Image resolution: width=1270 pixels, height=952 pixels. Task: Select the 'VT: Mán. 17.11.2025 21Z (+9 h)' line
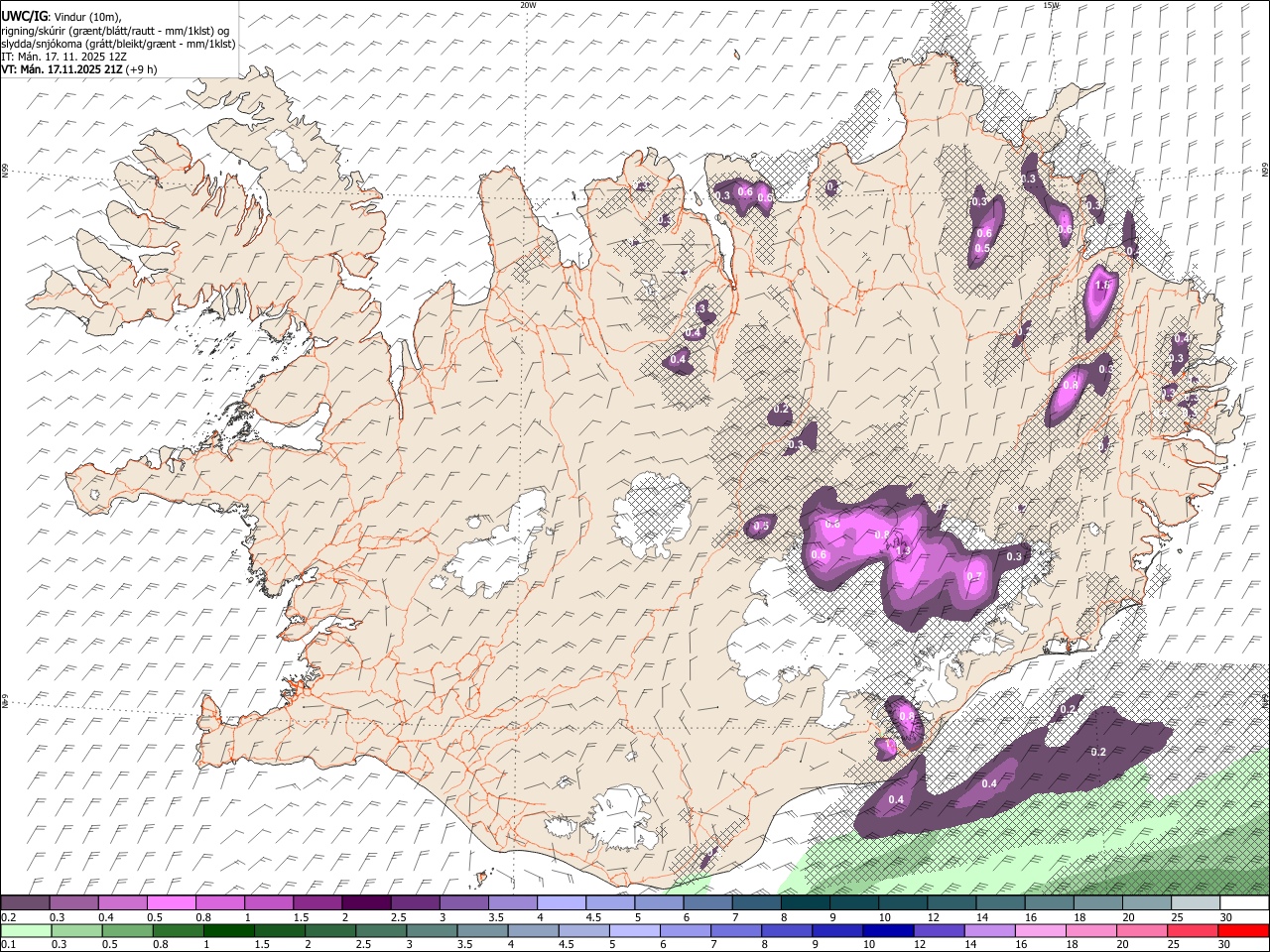click(79, 69)
